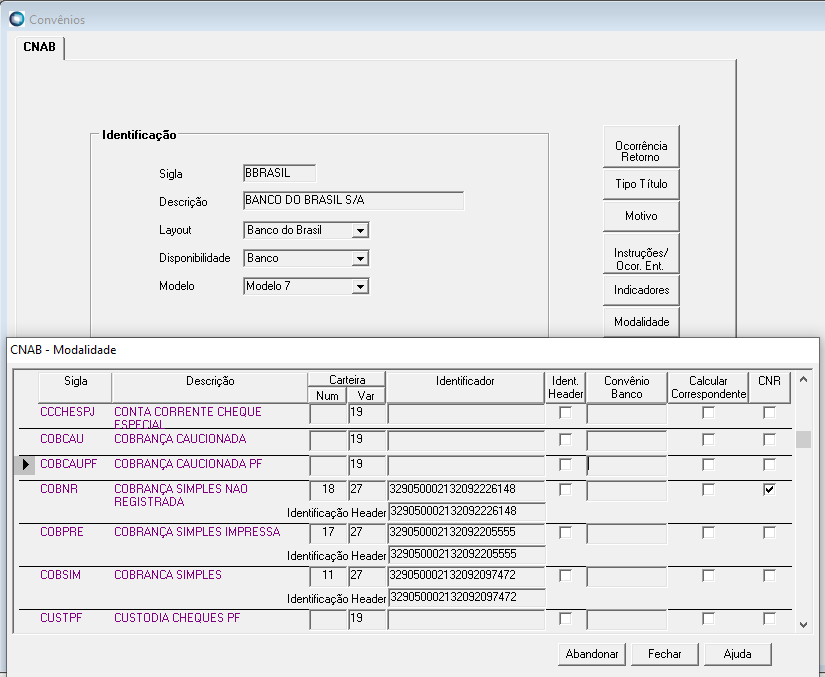The width and height of the screenshot is (825, 677).
Task: Select the COBPRE sigla cell
Action: pyautogui.click(x=62, y=532)
